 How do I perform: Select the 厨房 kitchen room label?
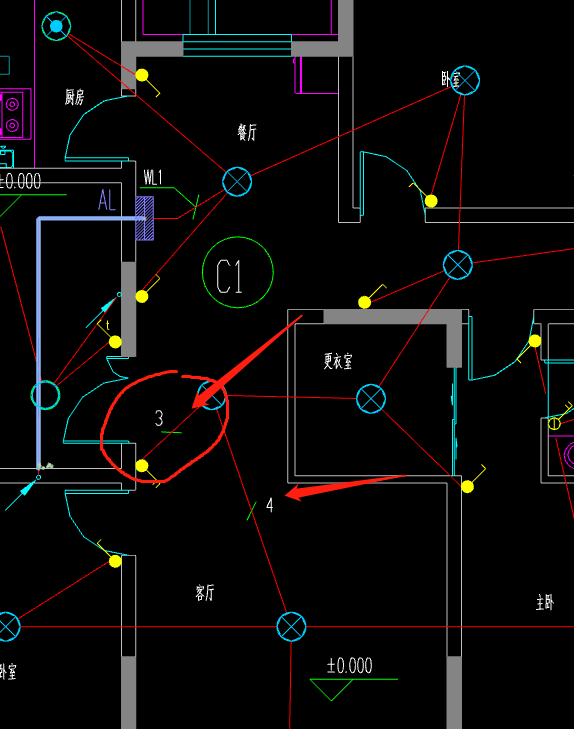[x=75, y=98]
